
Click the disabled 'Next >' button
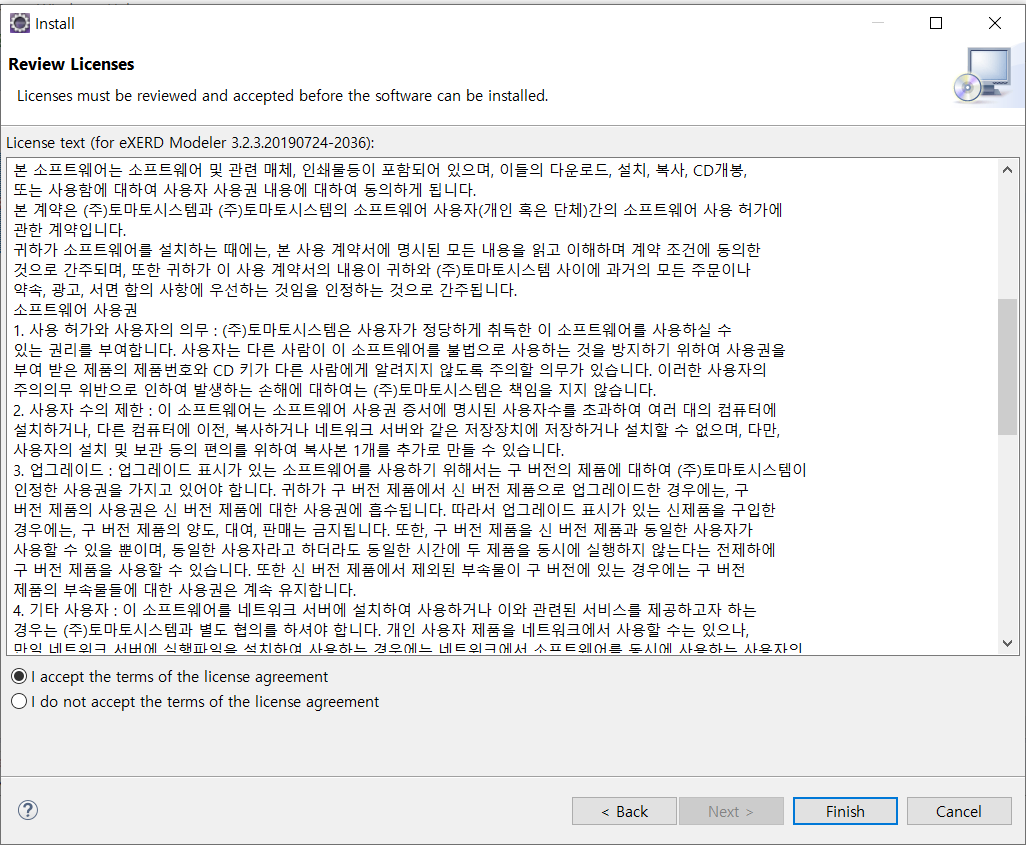click(731, 811)
